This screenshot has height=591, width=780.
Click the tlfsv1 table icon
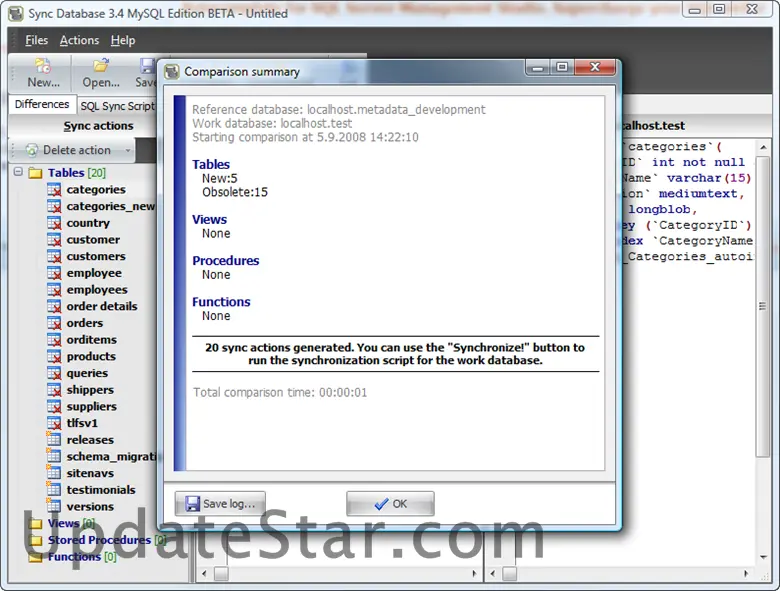(x=54, y=423)
